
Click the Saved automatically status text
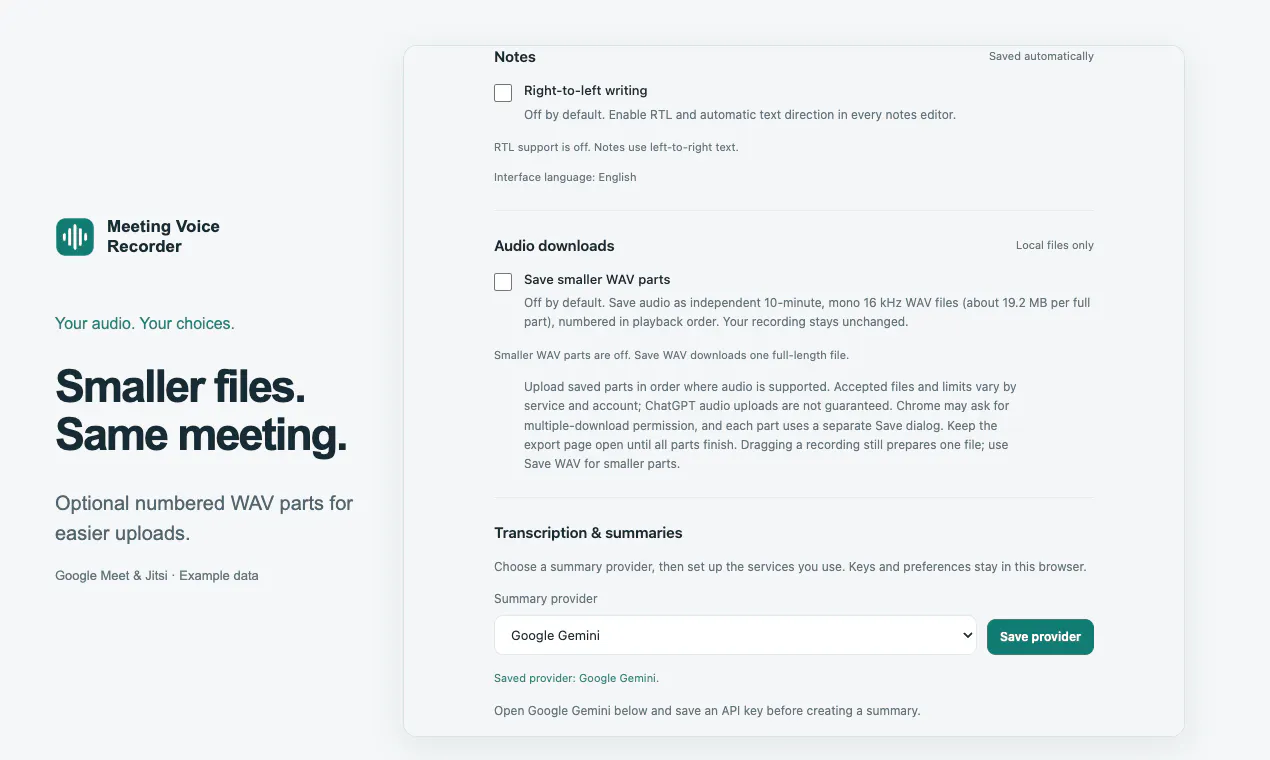coord(1041,56)
